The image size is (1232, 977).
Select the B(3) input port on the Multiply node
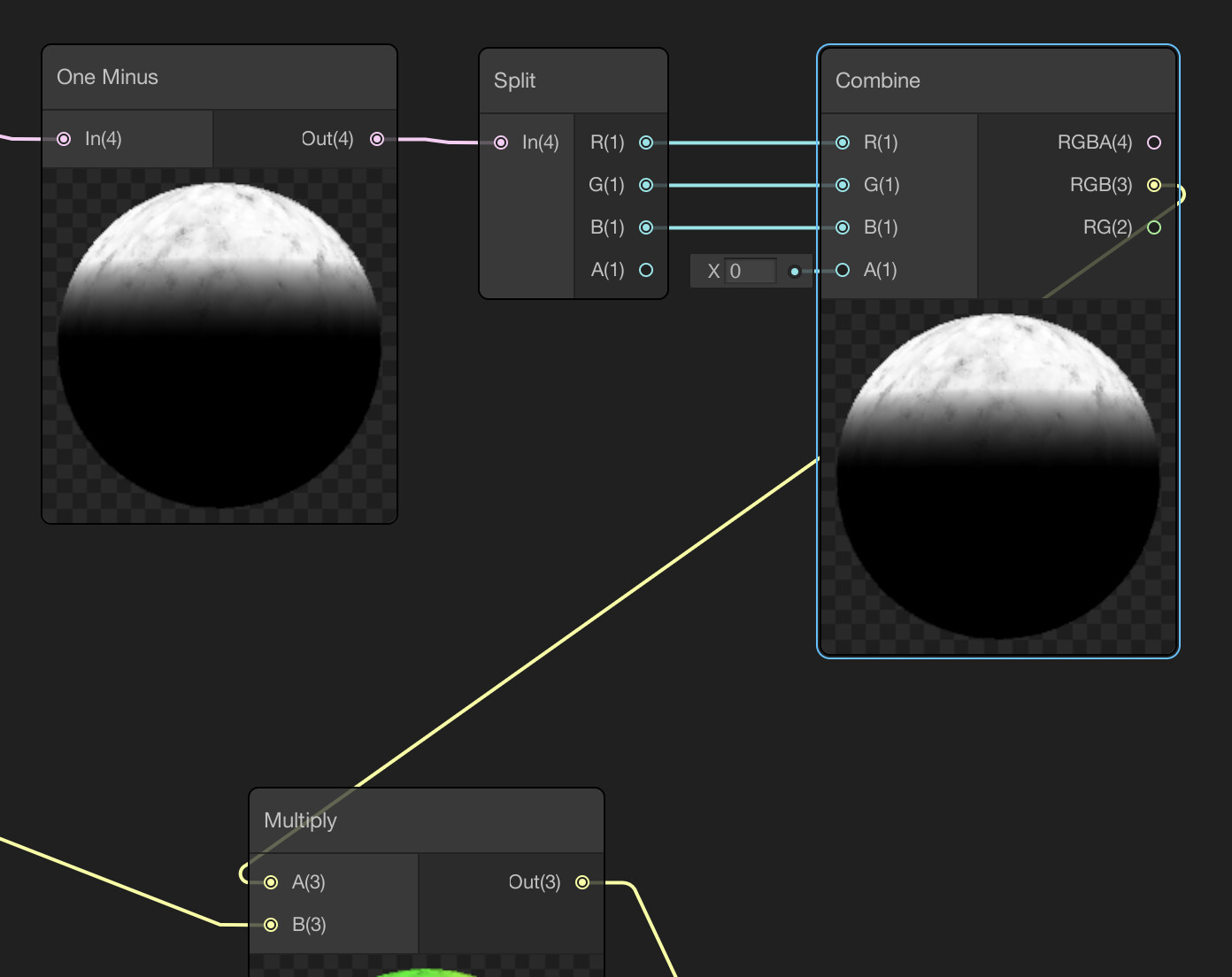pyautogui.click(x=269, y=924)
